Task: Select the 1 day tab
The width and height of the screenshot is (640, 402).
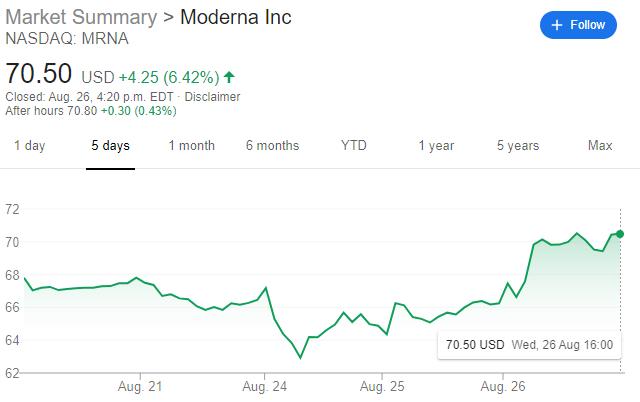Action: point(29,146)
